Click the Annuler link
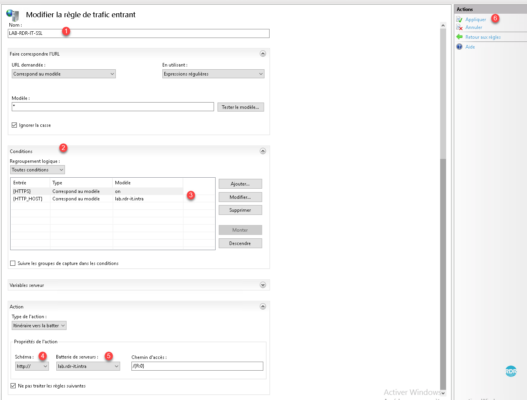Viewport: 527px width, 400px height. click(474, 27)
